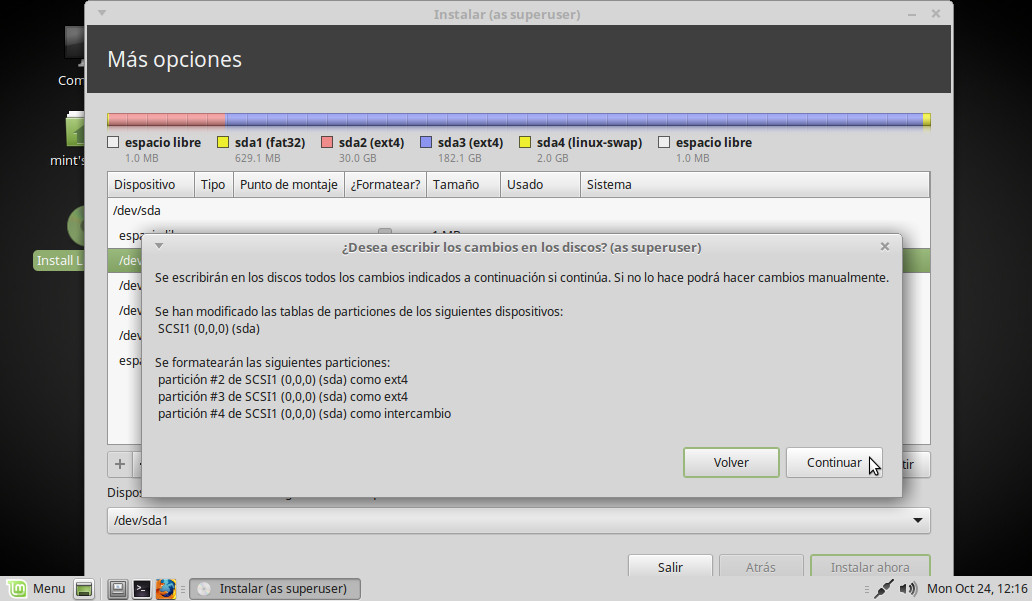Launch the terminal from the panel
Image resolution: width=1032 pixels, height=601 pixels.
142,589
